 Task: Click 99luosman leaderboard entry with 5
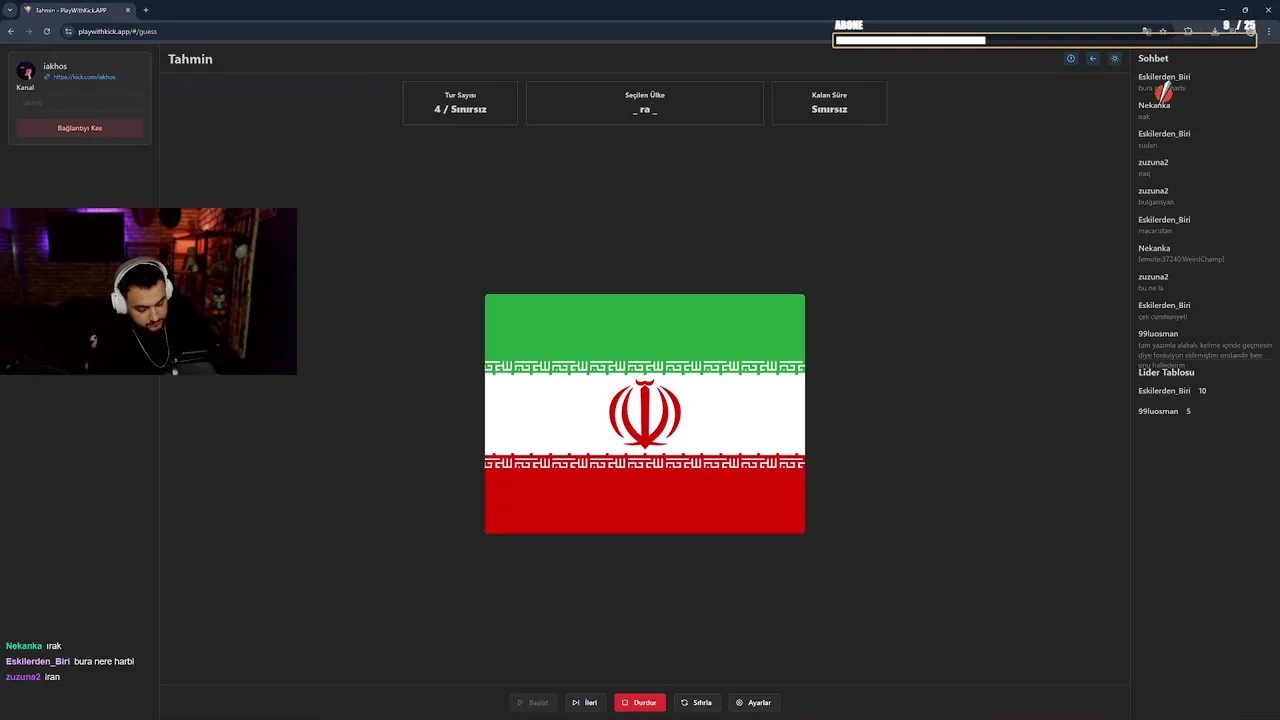point(1164,411)
